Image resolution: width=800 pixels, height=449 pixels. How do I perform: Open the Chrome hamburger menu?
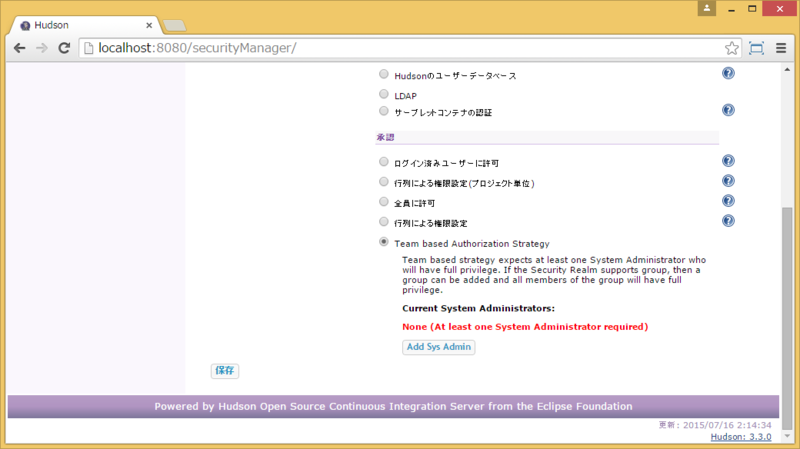click(x=781, y=48)
